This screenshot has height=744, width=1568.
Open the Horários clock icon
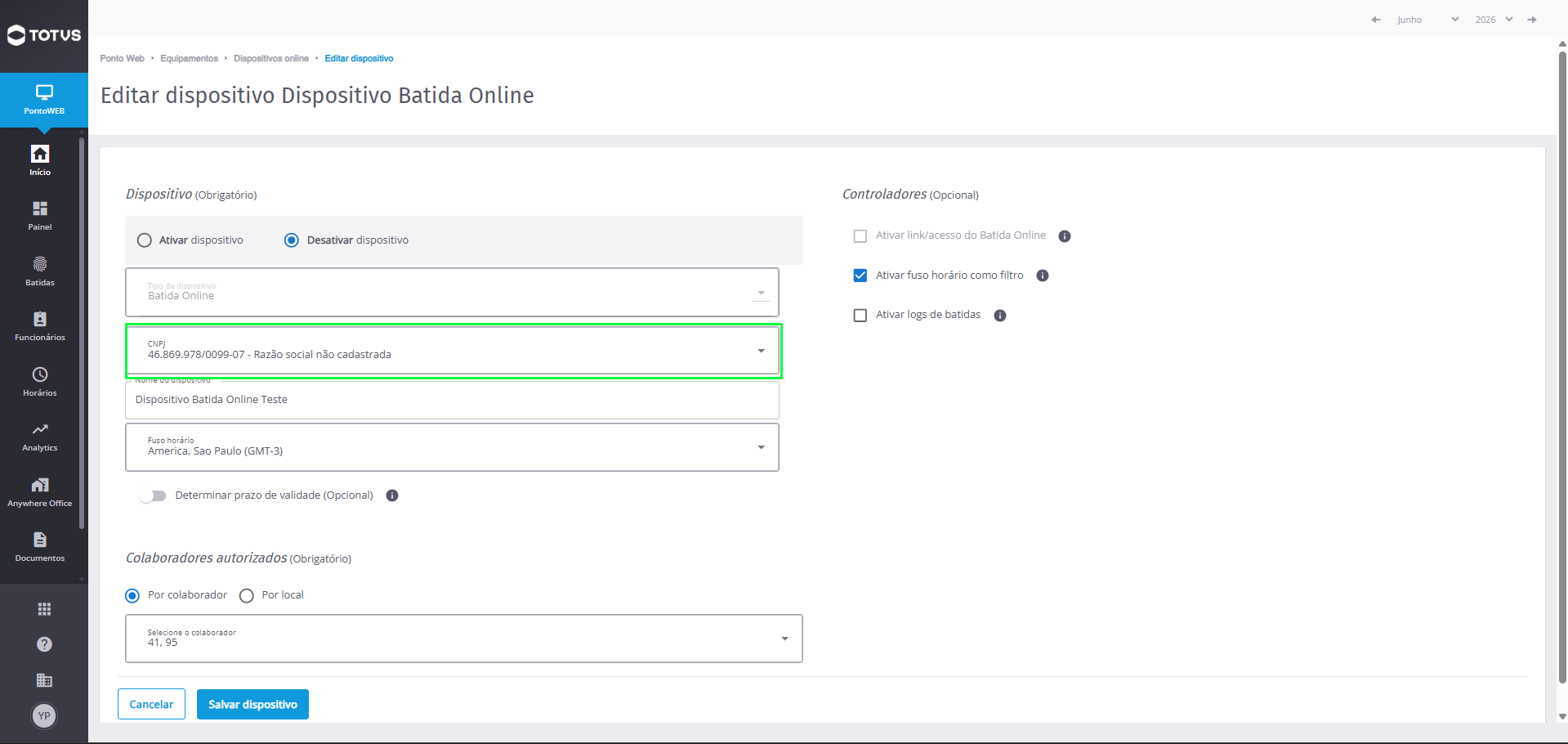point(40,374)
